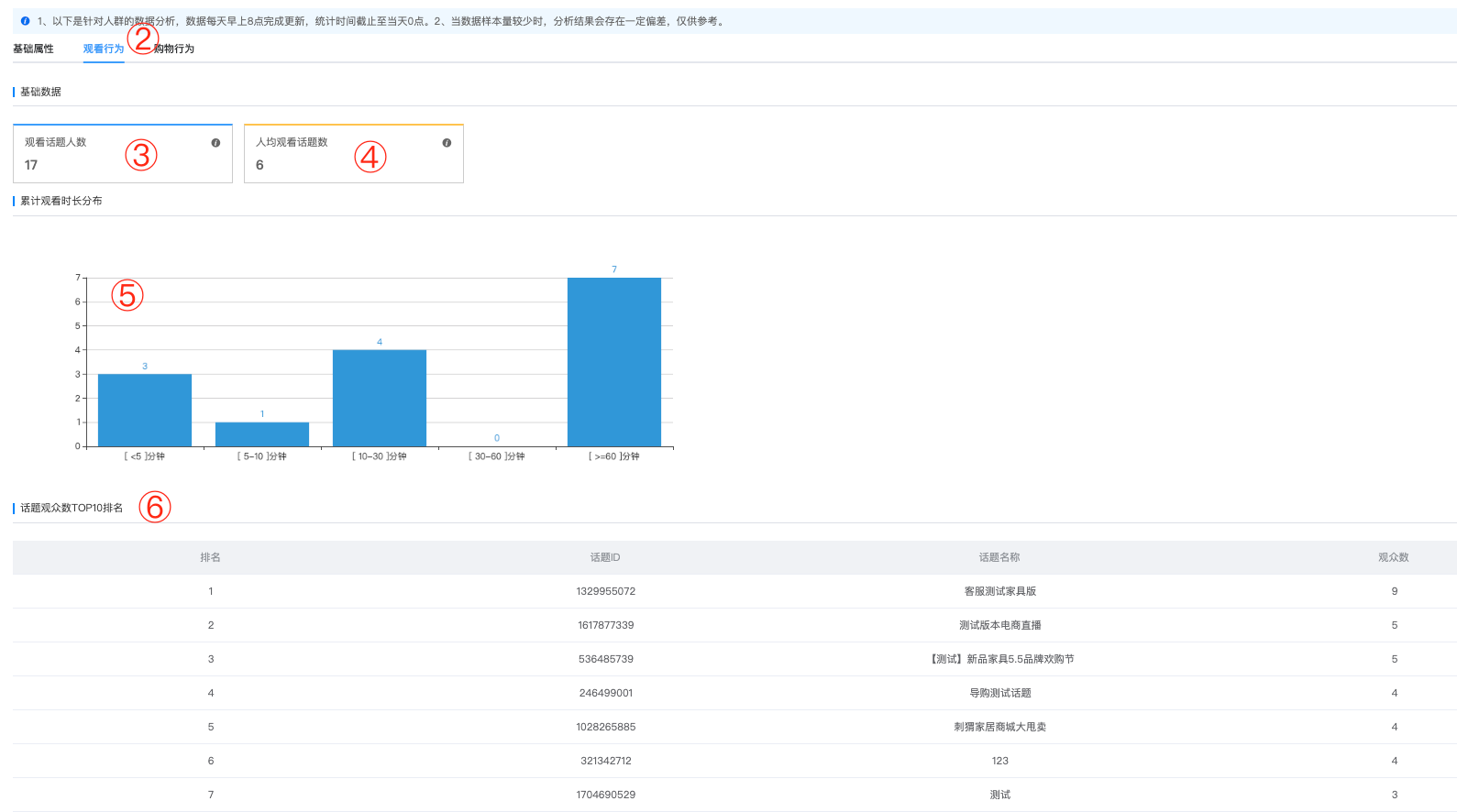This screenshot has width=1457, height=812.
Task: Click the [30-60]分钟 axis label
Action: [x=497, y=456]
